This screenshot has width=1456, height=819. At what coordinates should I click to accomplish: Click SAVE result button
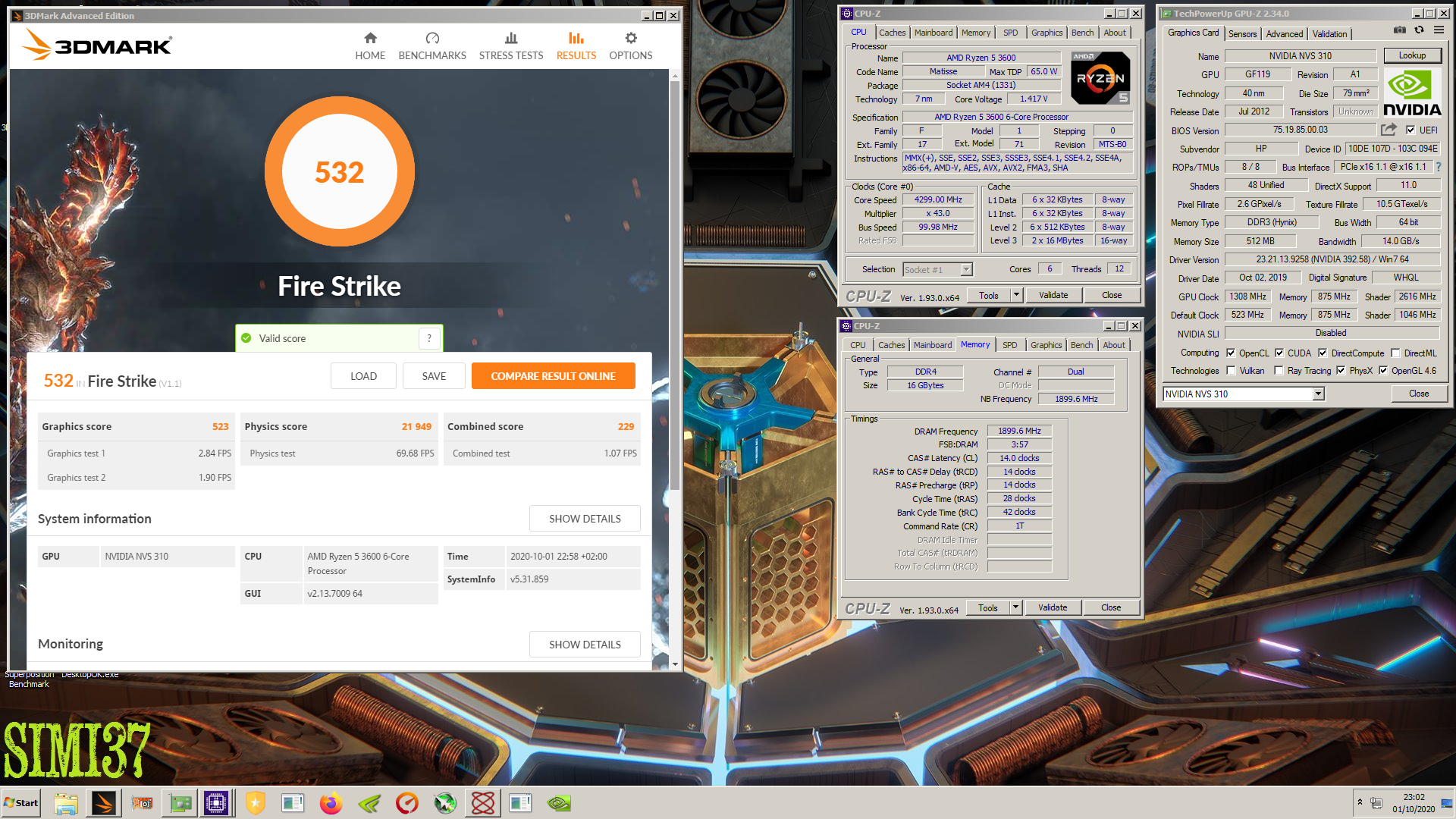[434, 376]
